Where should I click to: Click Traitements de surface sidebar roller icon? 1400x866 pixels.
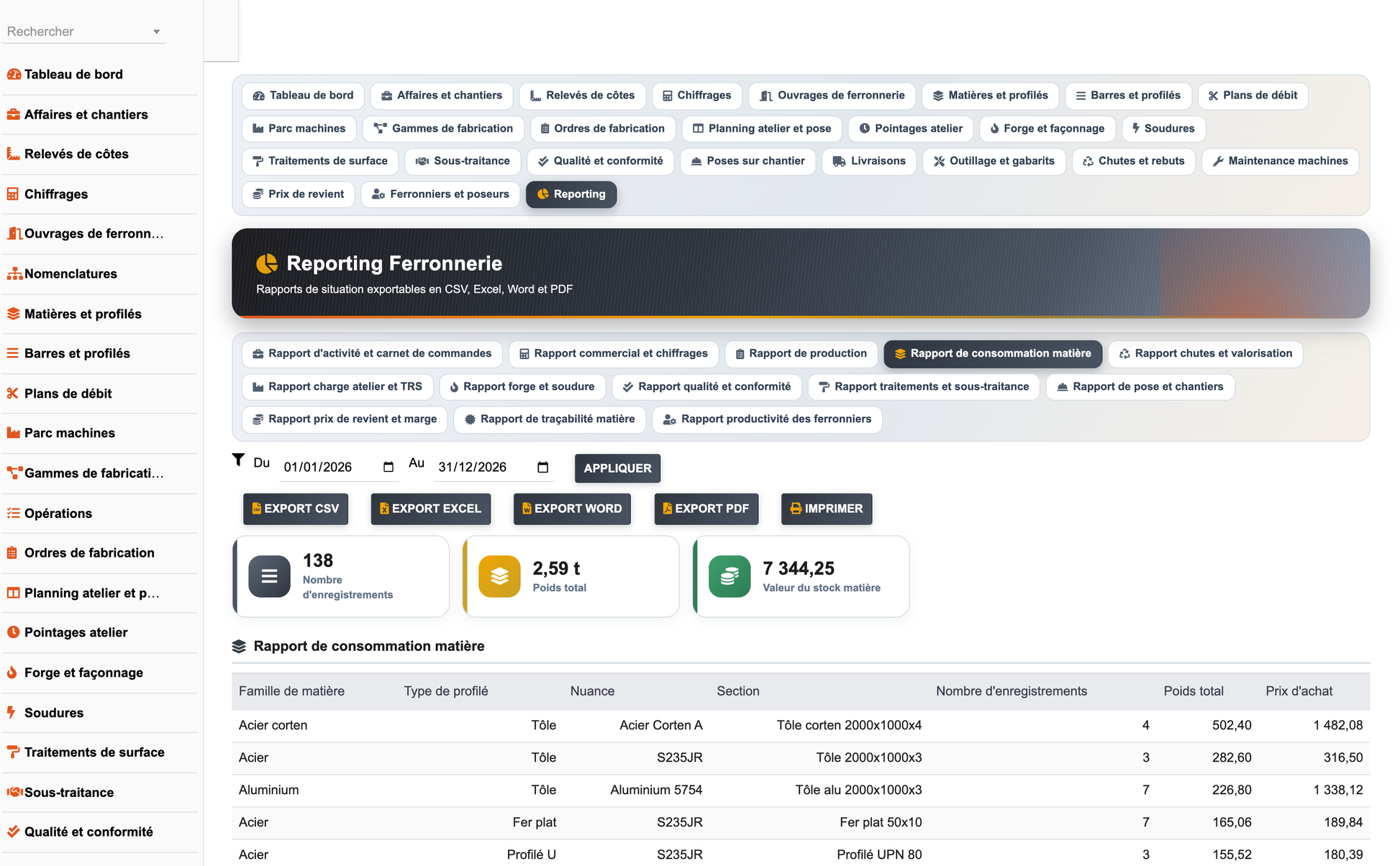coord(14,752)
